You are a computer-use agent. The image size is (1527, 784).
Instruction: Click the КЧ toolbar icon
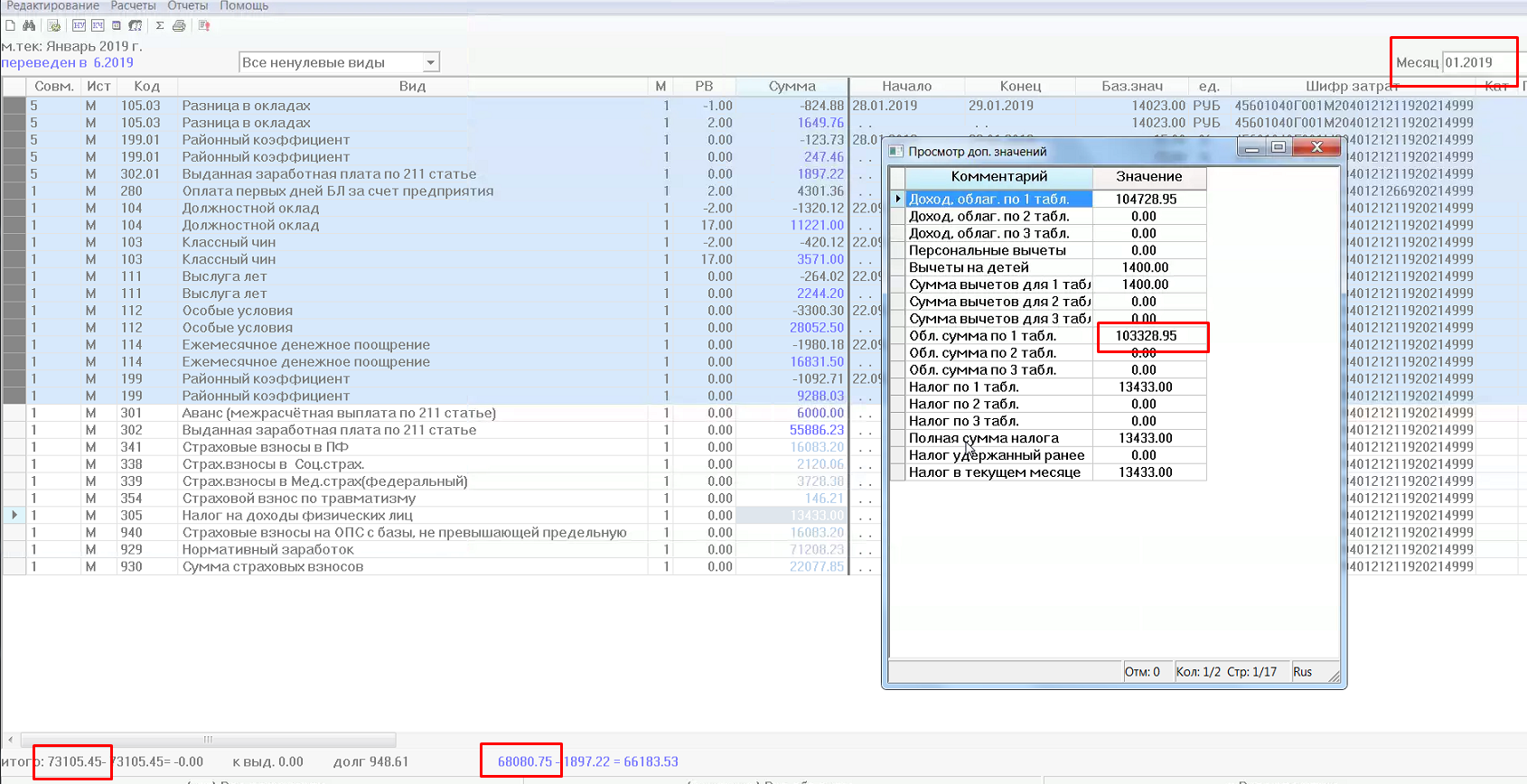(x=98, y=25)
